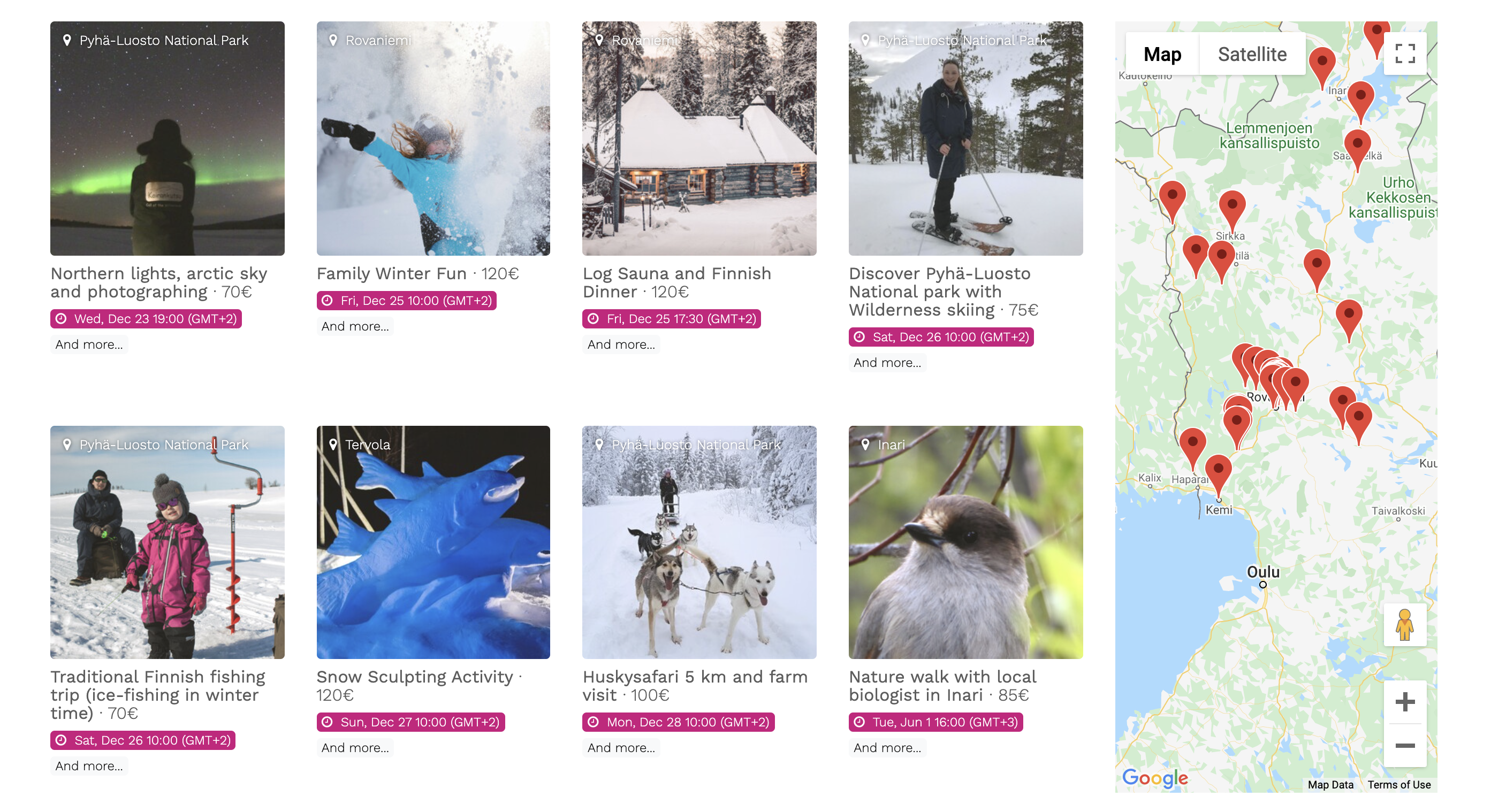Switch map to Map view
The image size is (1491, 812).
click(x=1162, y=54)
